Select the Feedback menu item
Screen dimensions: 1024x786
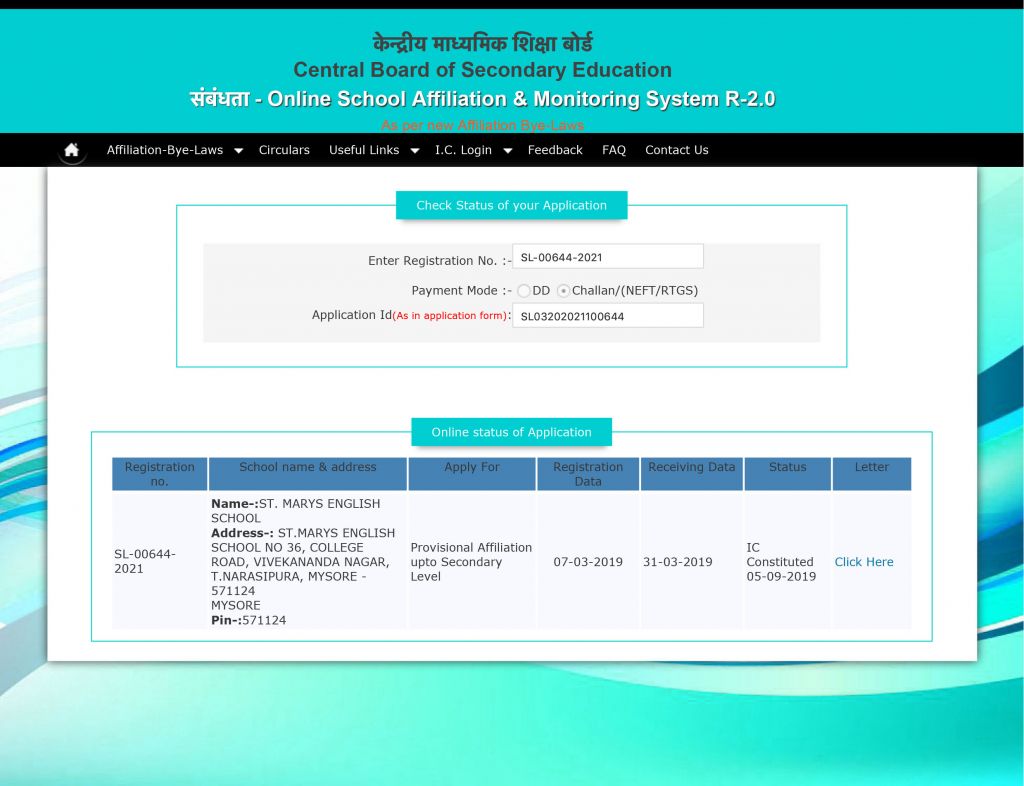click(555, 150)
